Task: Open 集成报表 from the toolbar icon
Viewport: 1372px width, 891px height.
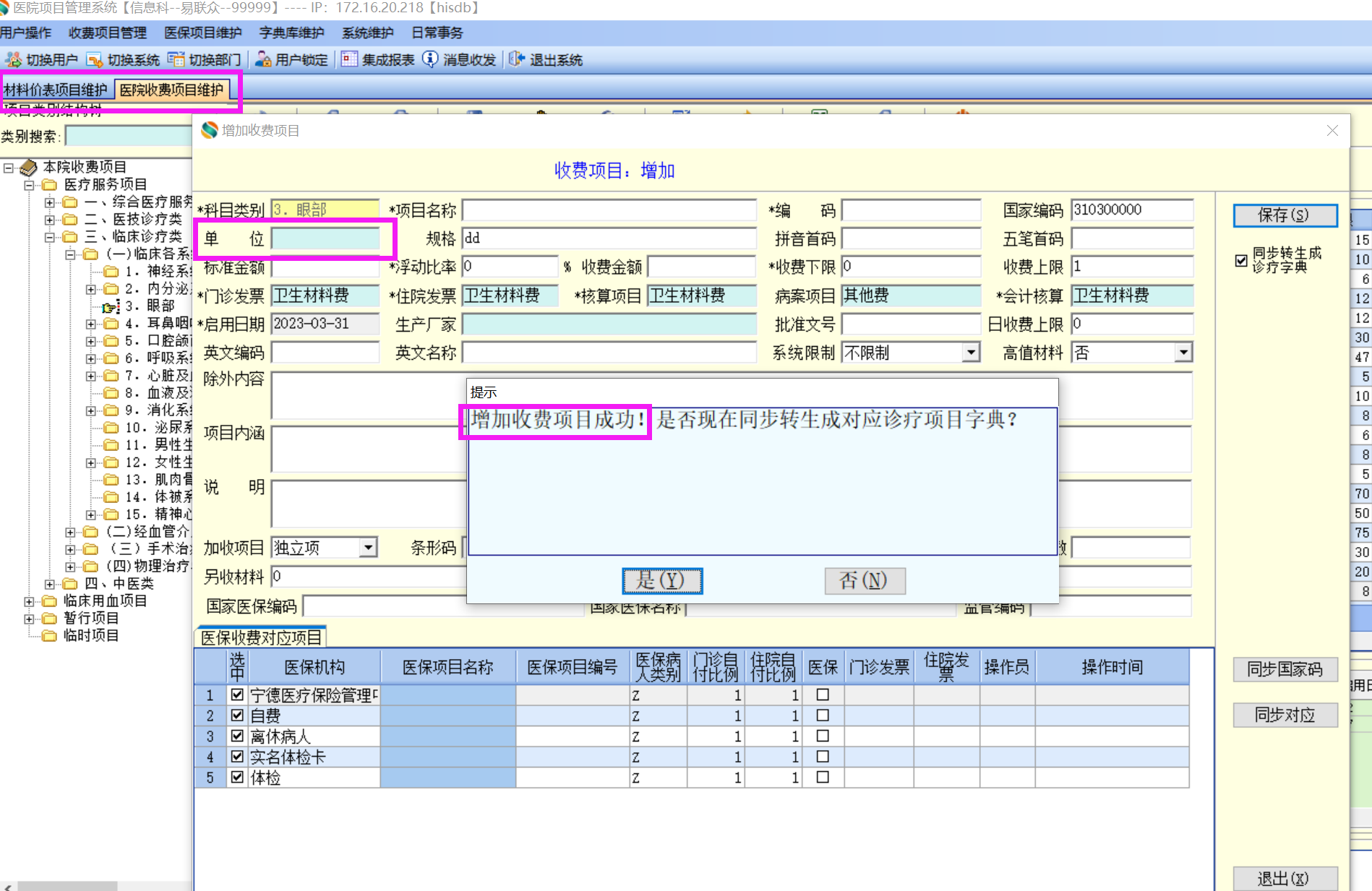Action: point(349,59)
